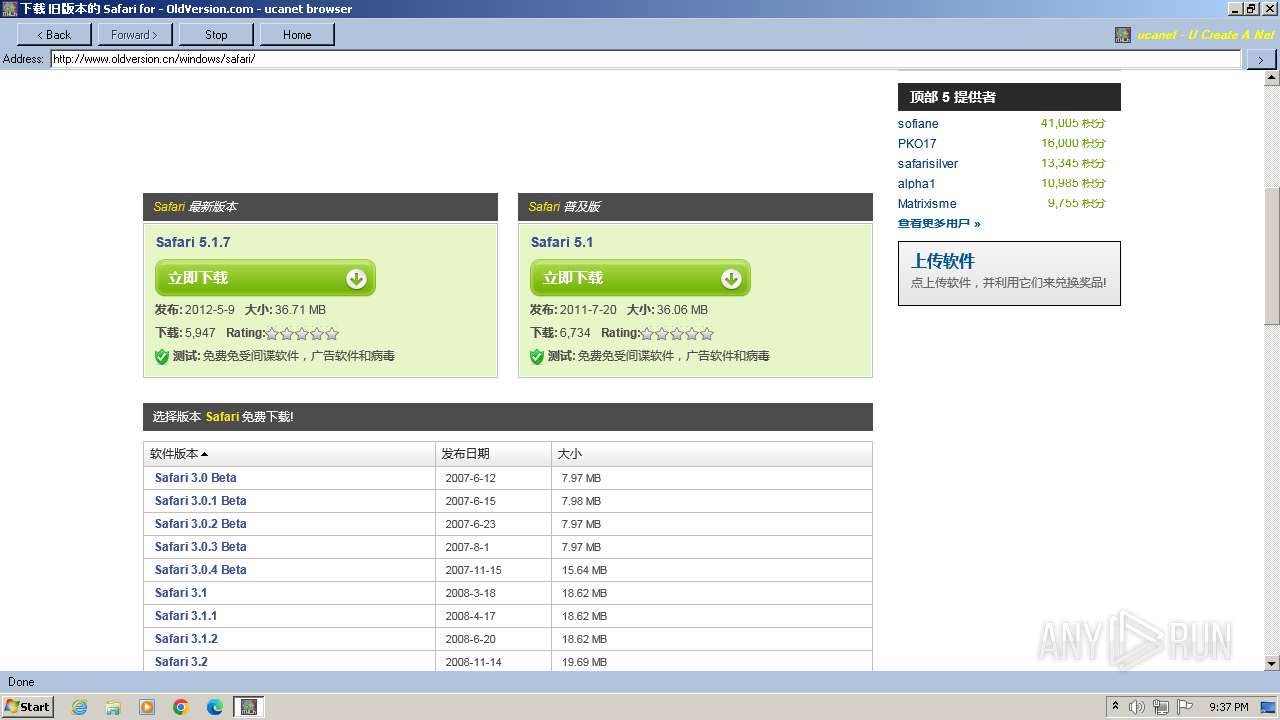Launch Microsoft Edge from taskbar

(x=215, y=707)
